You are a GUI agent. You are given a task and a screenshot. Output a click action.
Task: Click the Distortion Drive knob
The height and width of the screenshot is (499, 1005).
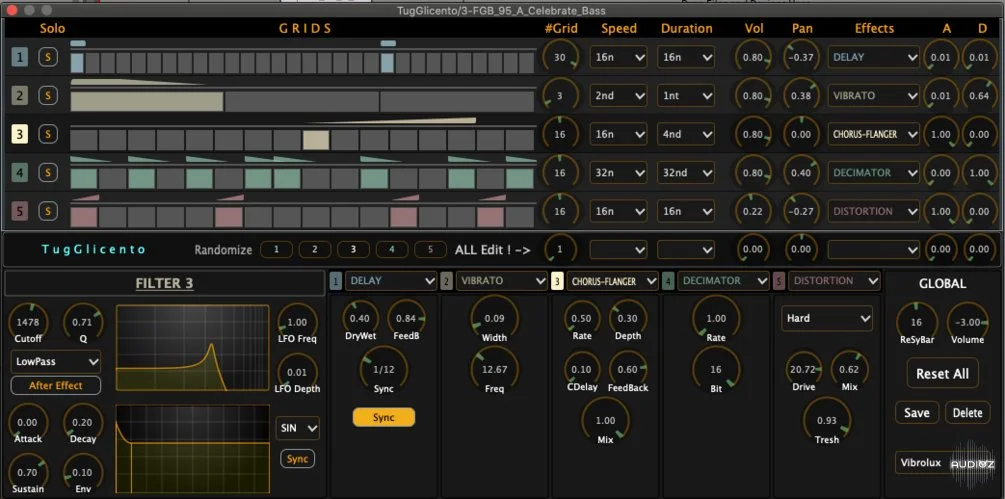(x=804, y=370)
